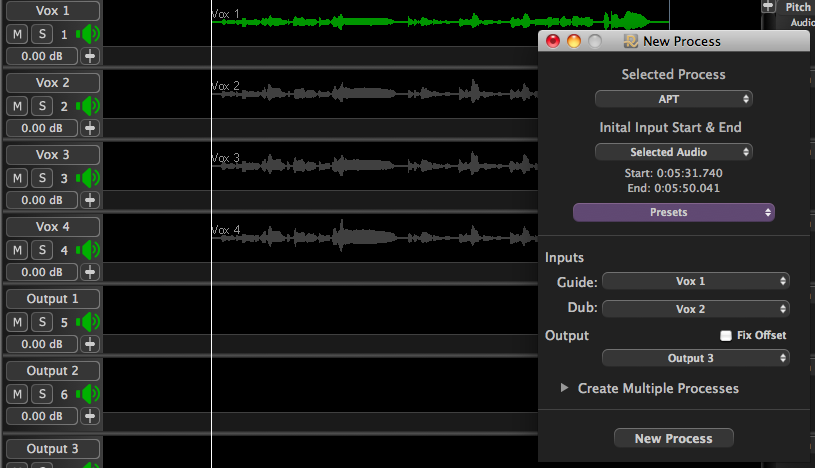
Task: Click the speaker icon on Vox 1 track
Action: (90, 34)
